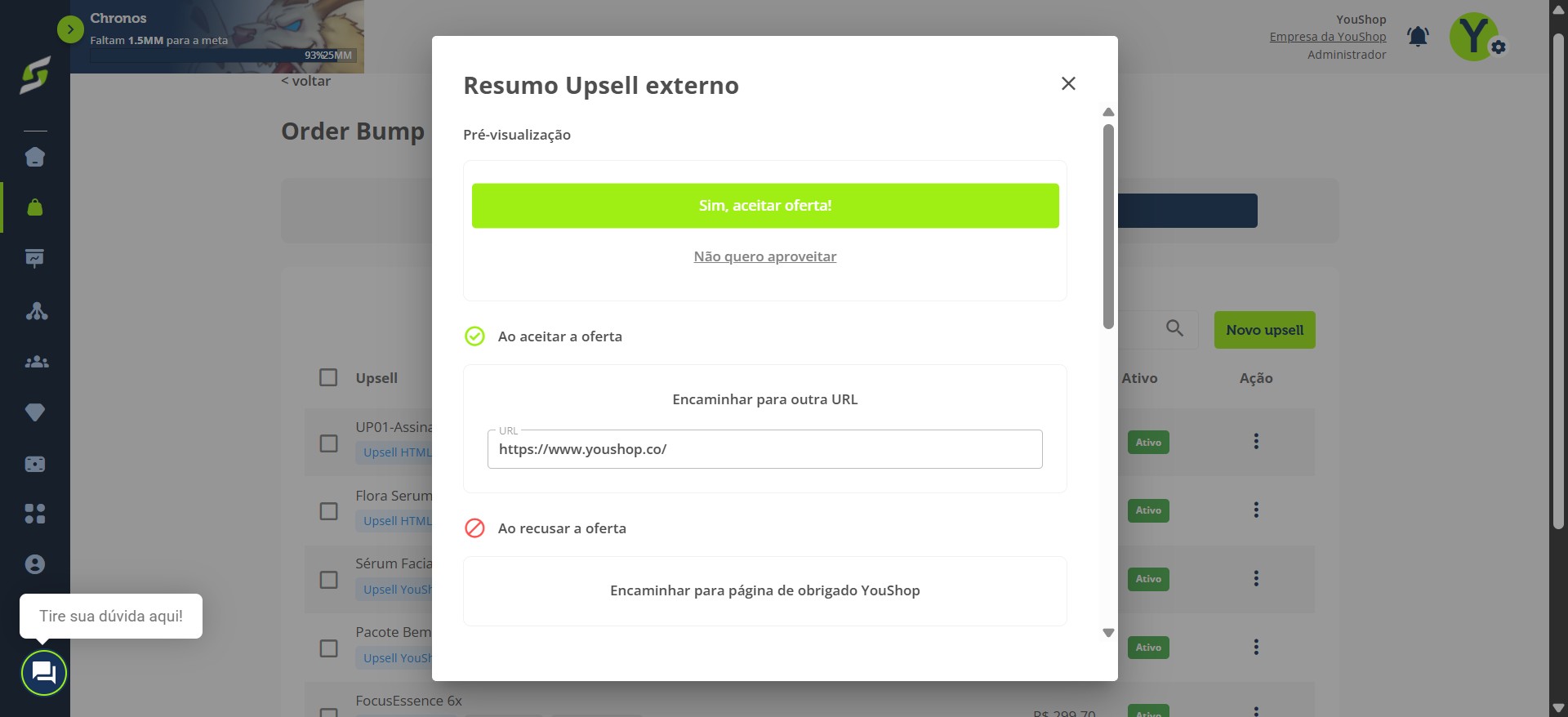Click the Ativo column header
1568x717 pixels.
1139,378
